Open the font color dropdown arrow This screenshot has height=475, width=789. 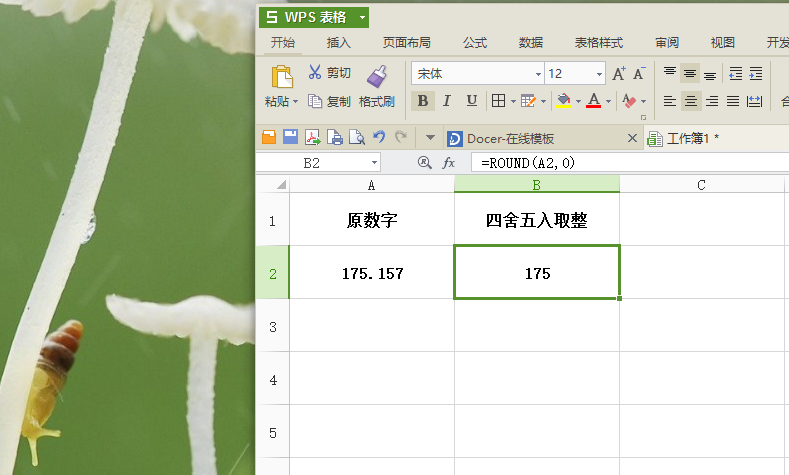[608, 102]
